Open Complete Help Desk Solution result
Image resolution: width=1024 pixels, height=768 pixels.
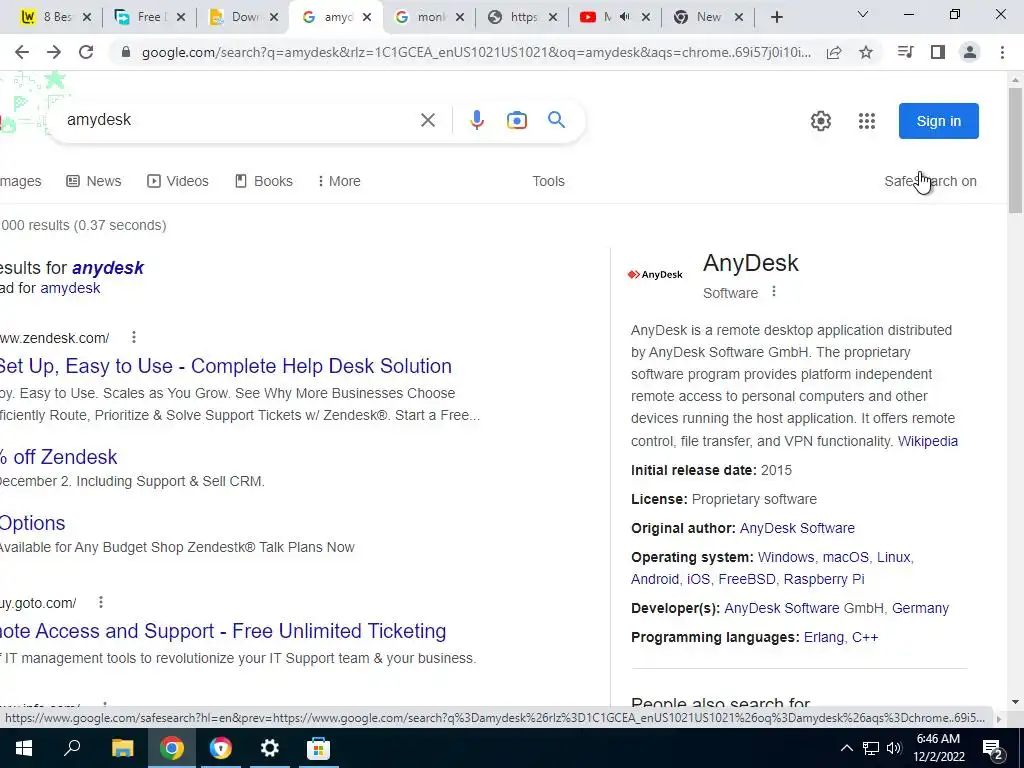coord(226,366)
